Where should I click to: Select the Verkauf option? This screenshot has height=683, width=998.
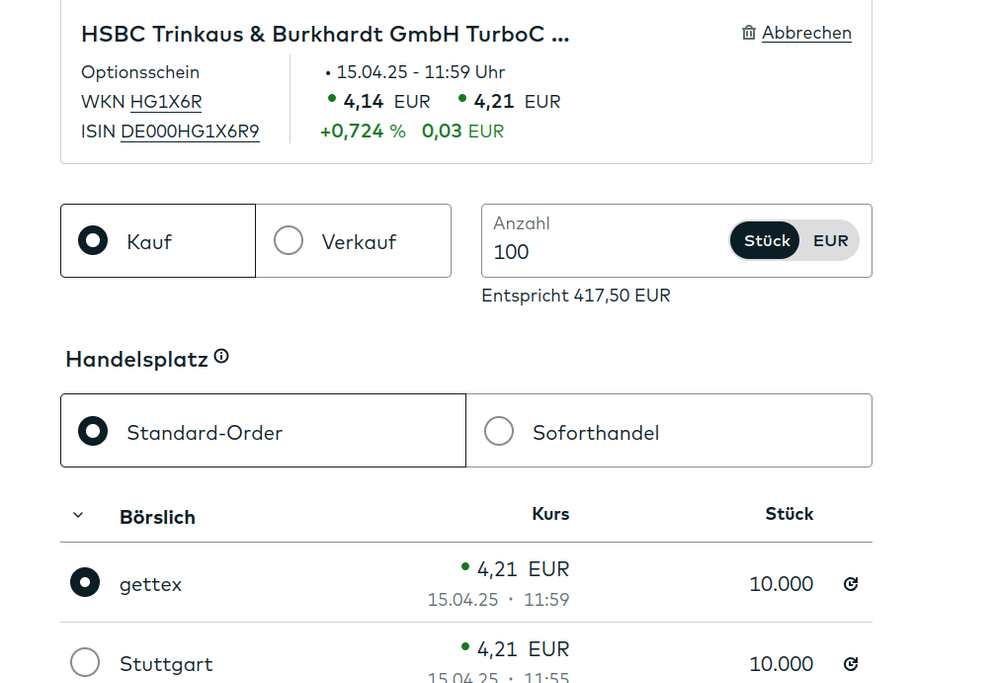click(288, 241)
